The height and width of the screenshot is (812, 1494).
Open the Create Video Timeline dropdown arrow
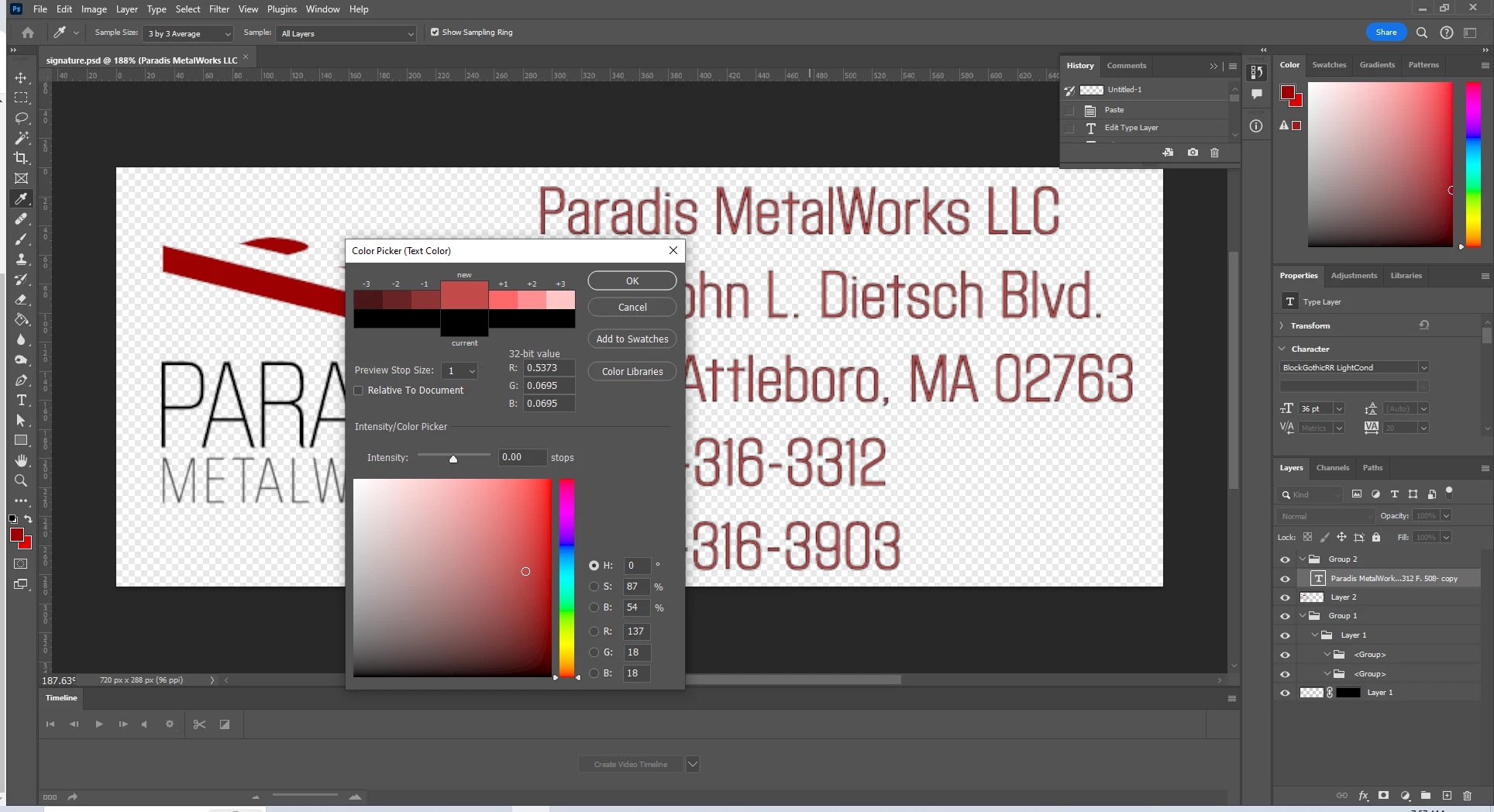pos(693,764)
